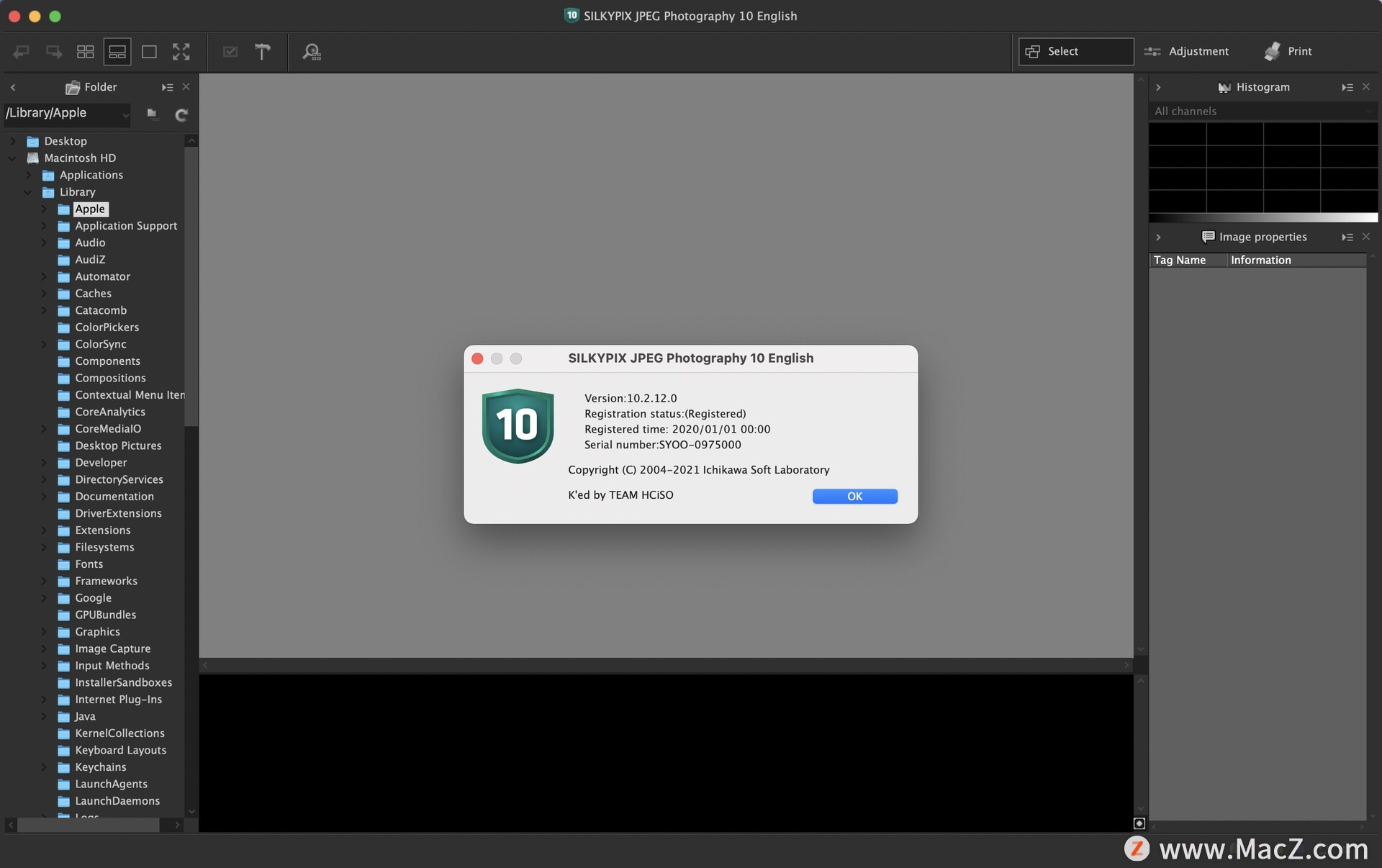Viewport: 1382px width, 868px height.
Task: Expand the Frameworks folder node
Action: click(44, 581)
